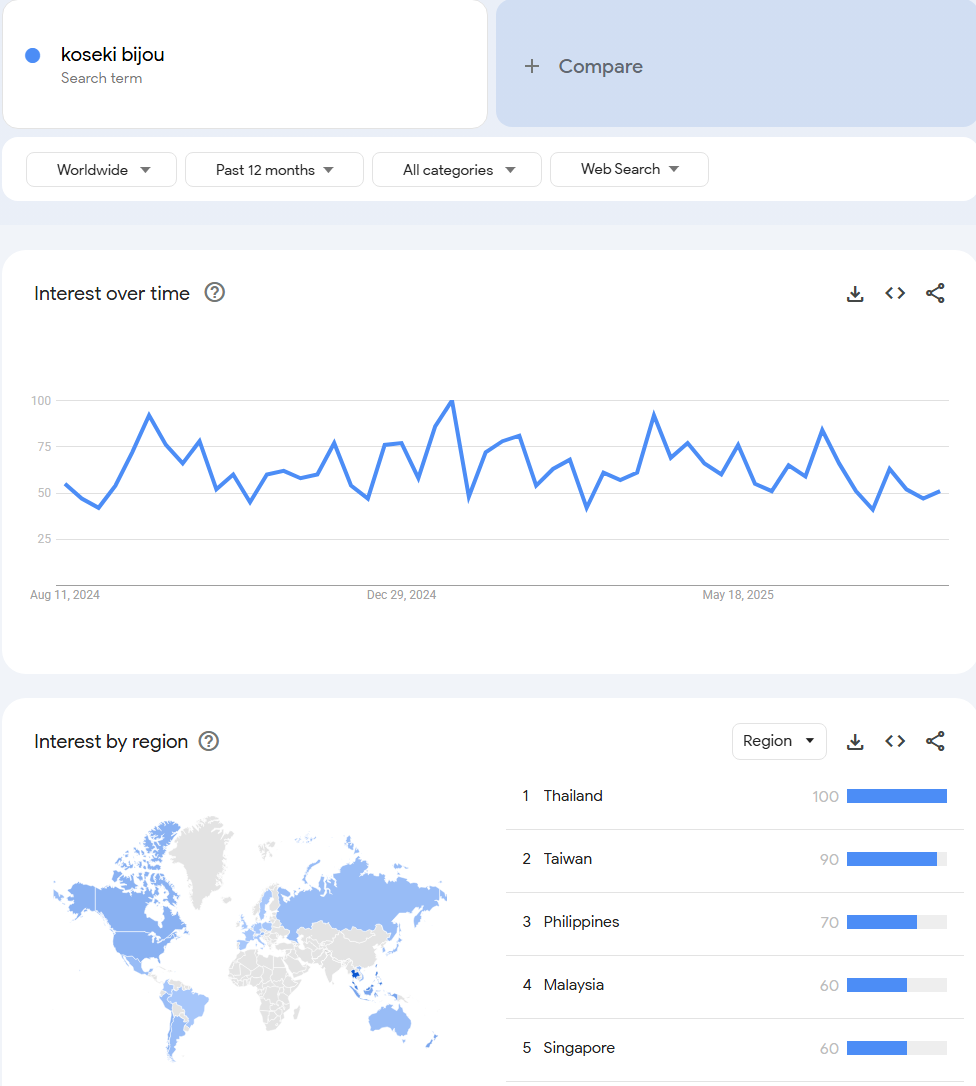
Task: Click the chart line peak at 100
Action: pyautogui.click(x=452, y=401)
